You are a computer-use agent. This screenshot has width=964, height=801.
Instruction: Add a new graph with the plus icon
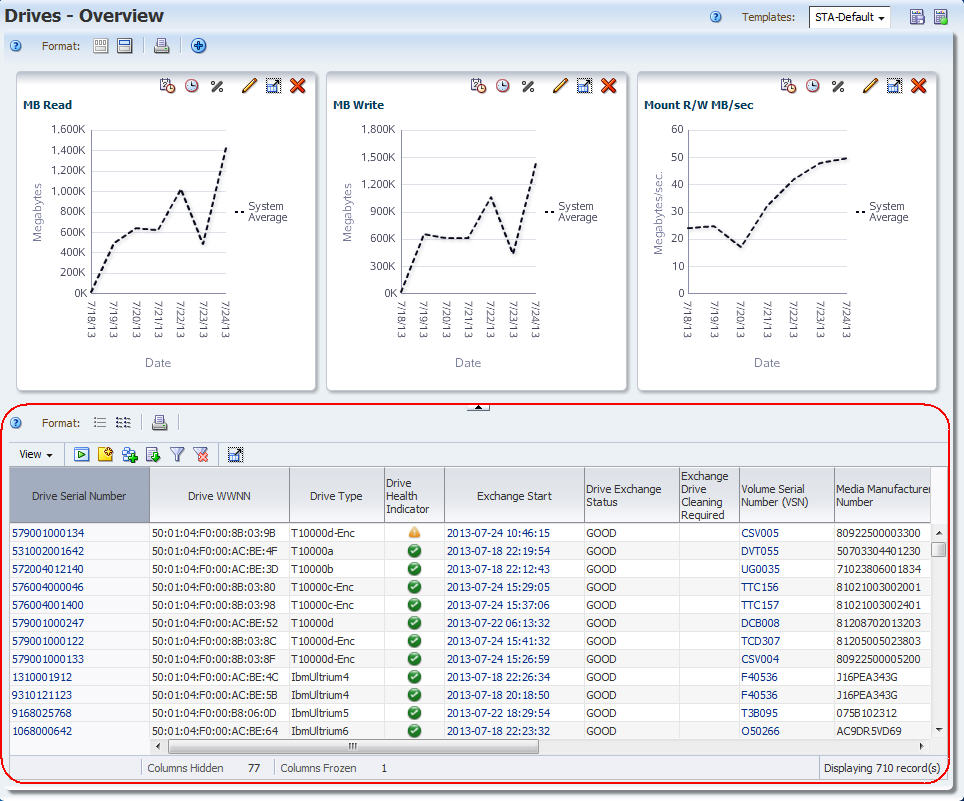(198, 46)
